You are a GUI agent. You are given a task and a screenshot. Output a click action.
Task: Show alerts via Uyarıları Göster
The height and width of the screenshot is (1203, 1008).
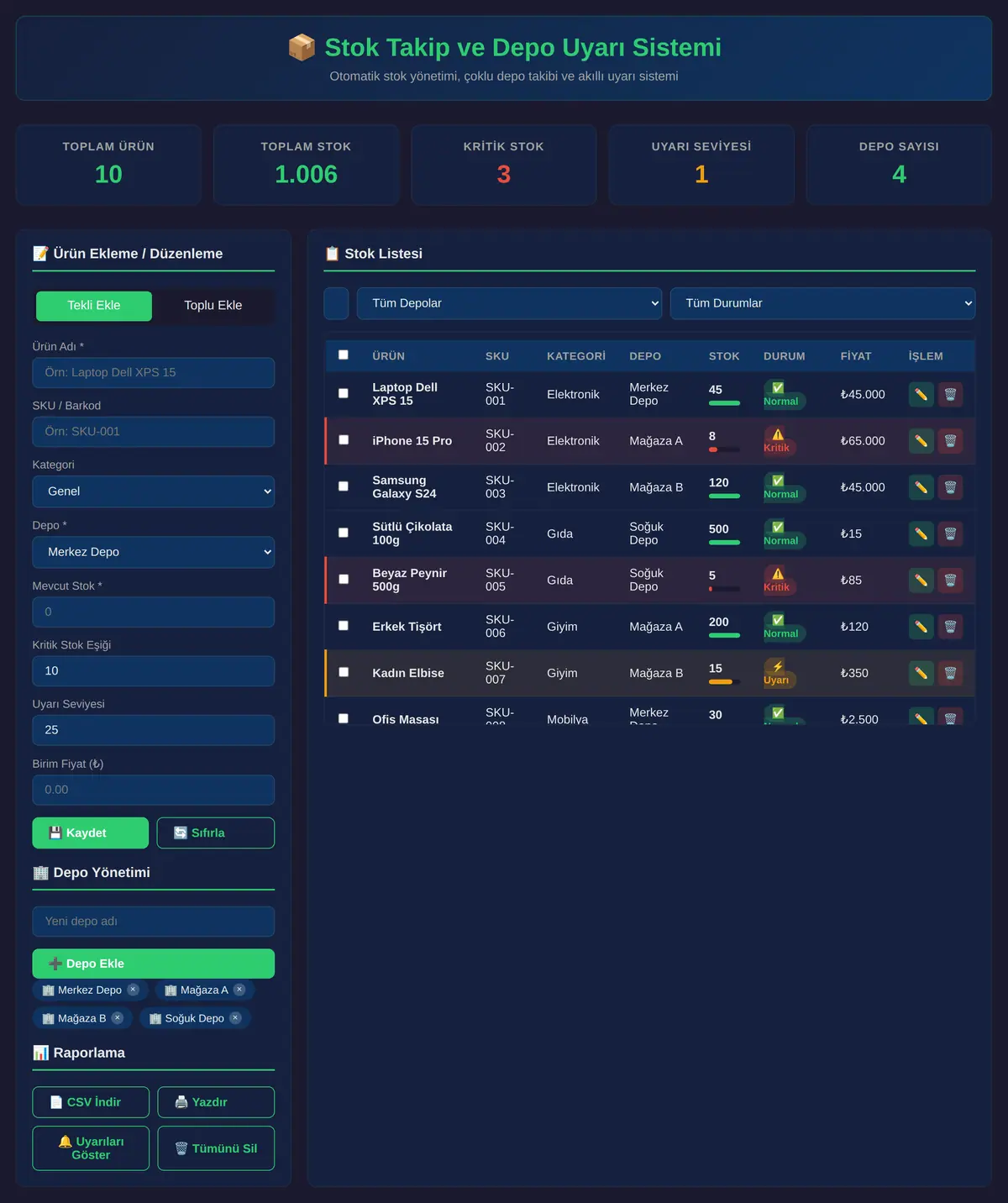pyautogui.click(x=91, y=1148)
